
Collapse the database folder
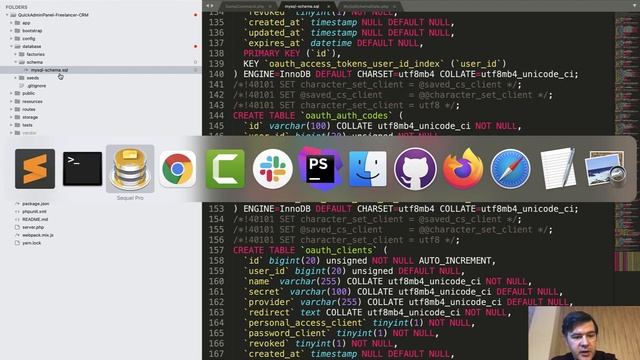tap(11, 46)
